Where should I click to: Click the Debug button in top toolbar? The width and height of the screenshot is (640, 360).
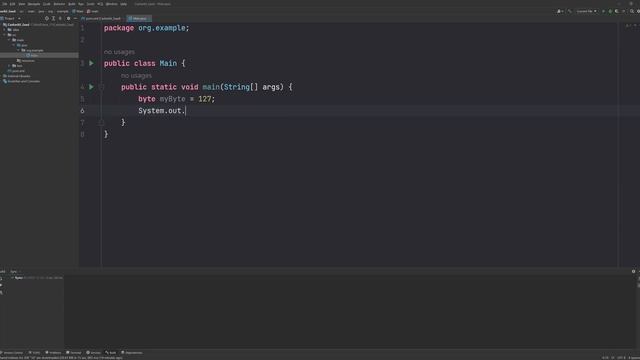click(610, 11)
